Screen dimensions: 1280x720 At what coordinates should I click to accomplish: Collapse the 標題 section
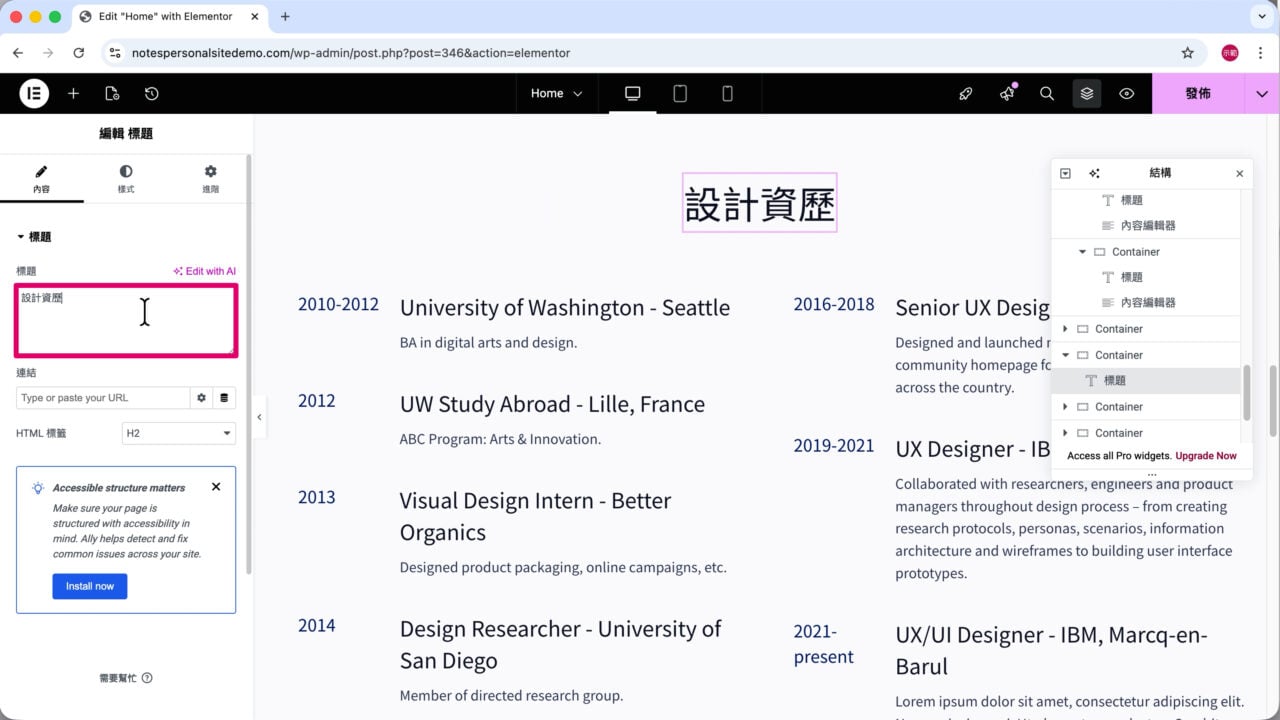[x=34, y=237]
